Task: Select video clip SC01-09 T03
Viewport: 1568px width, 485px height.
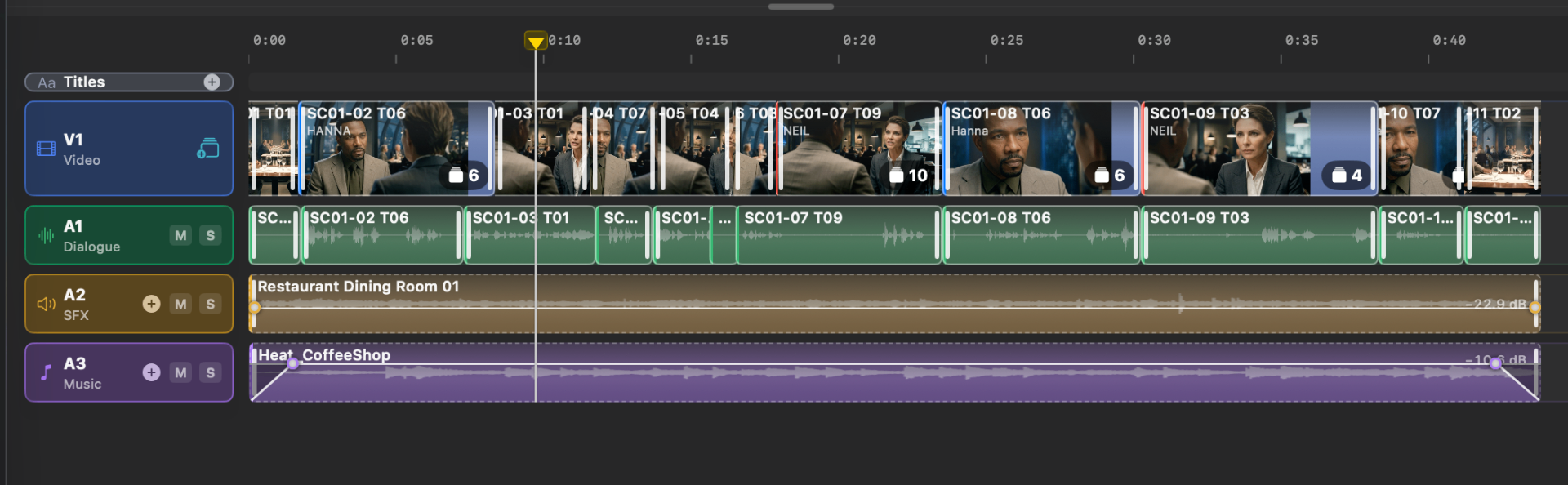Action: pos(1259,149)
